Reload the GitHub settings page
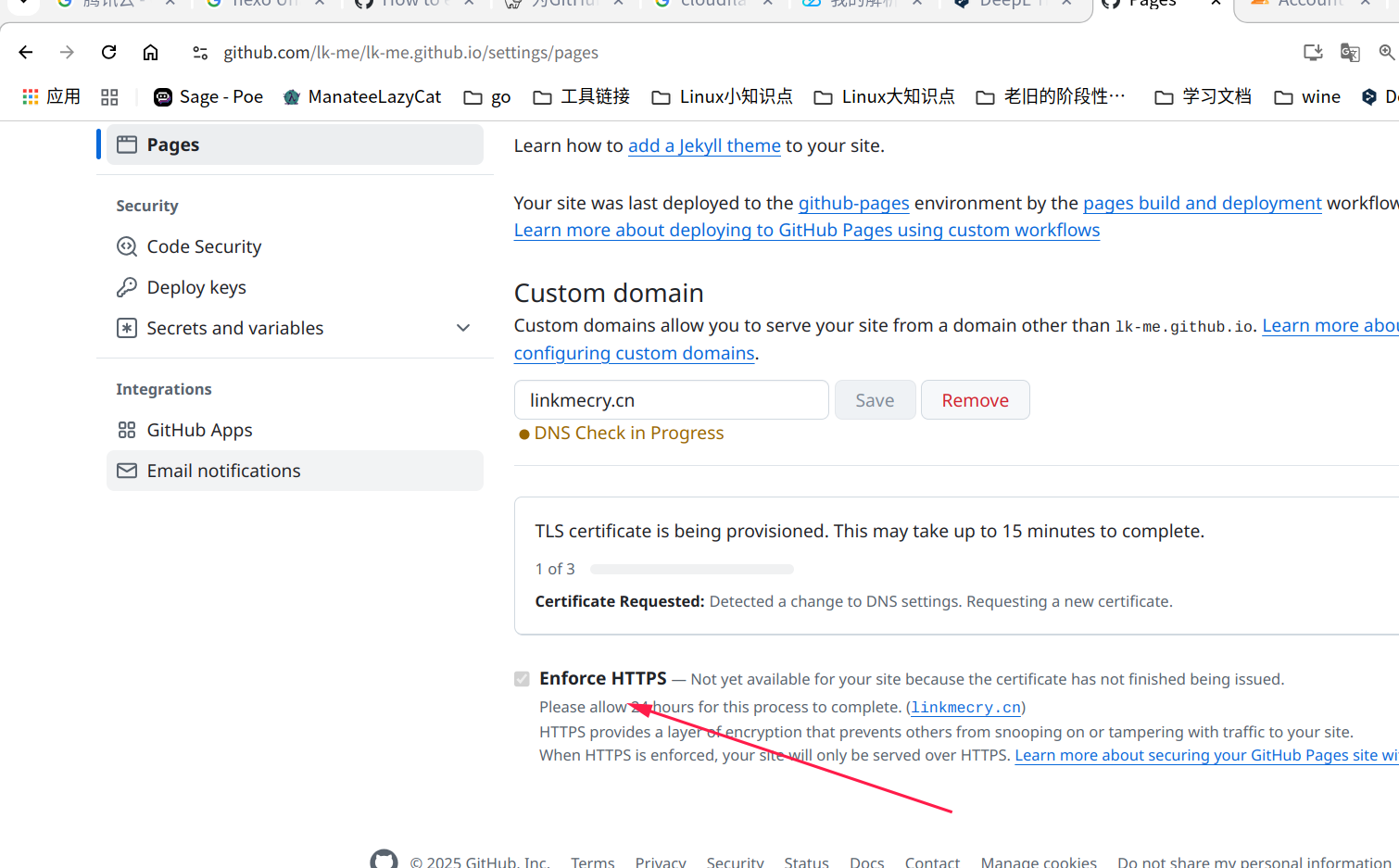Viewport: 1399px width, 868px height. click(108, 53)
